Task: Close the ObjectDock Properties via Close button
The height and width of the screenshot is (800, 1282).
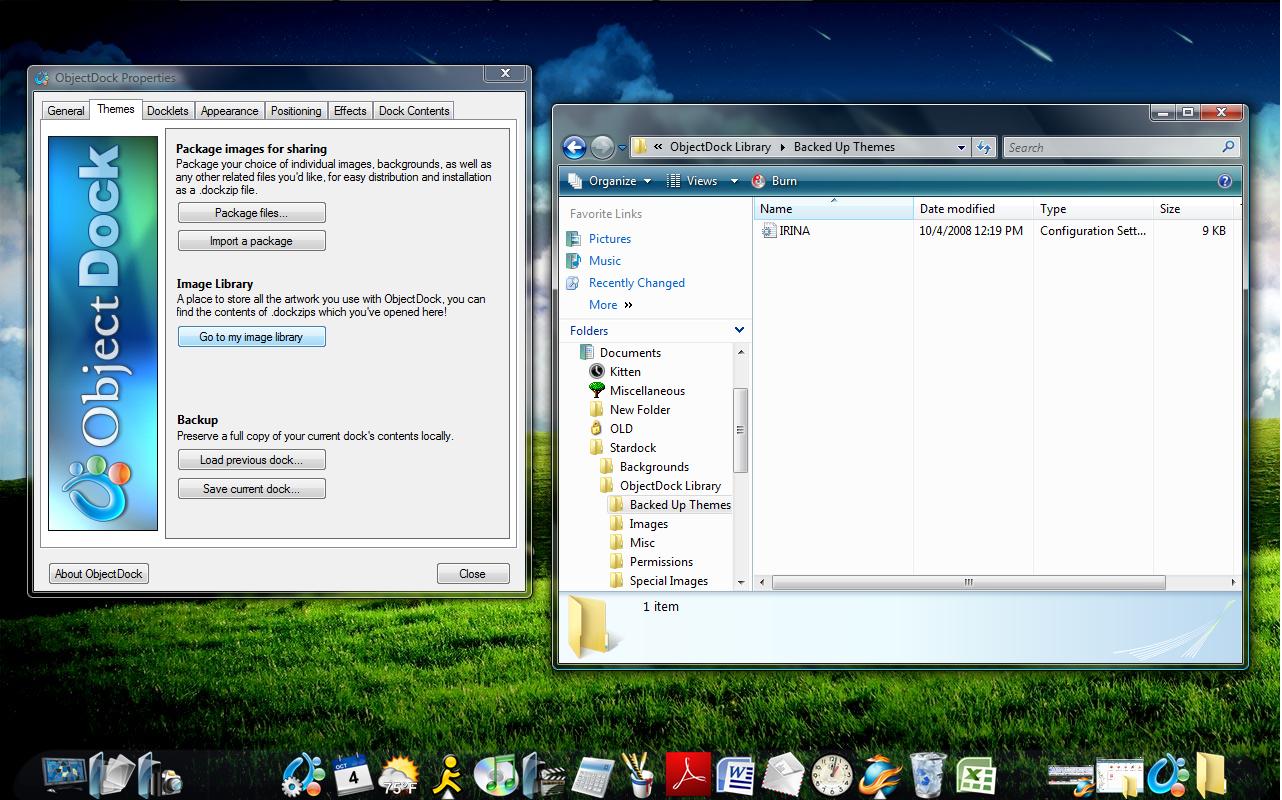Action: [x=473, y=574]
